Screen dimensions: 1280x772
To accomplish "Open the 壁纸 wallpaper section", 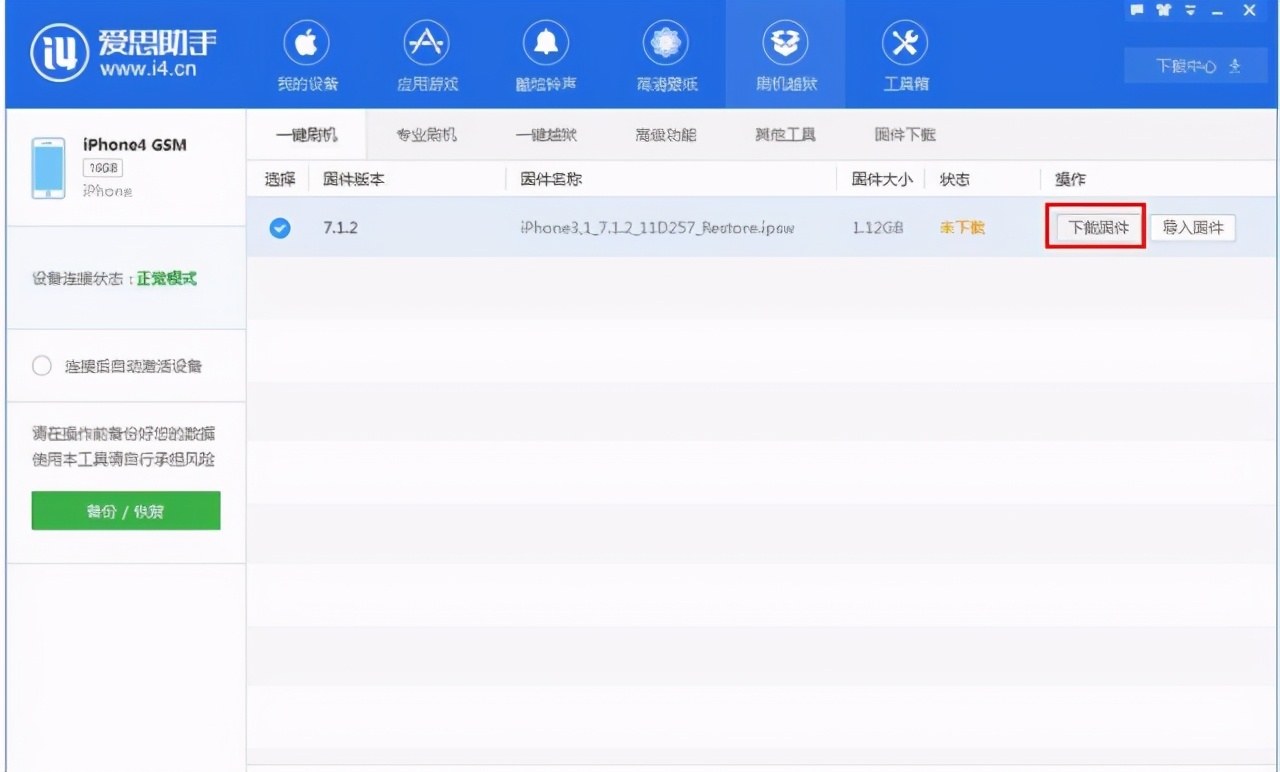I will [666, 55].
